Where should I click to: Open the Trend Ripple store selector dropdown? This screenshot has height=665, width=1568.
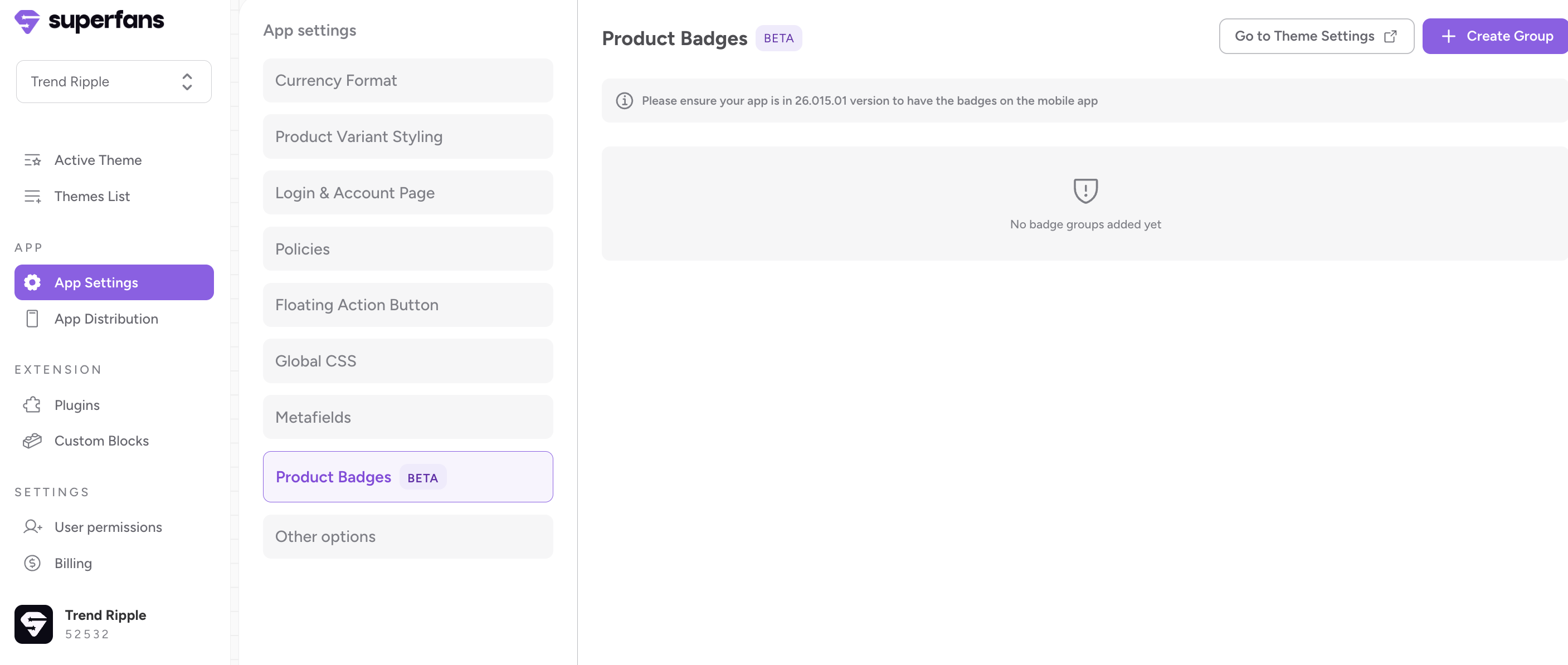[113, 81]
